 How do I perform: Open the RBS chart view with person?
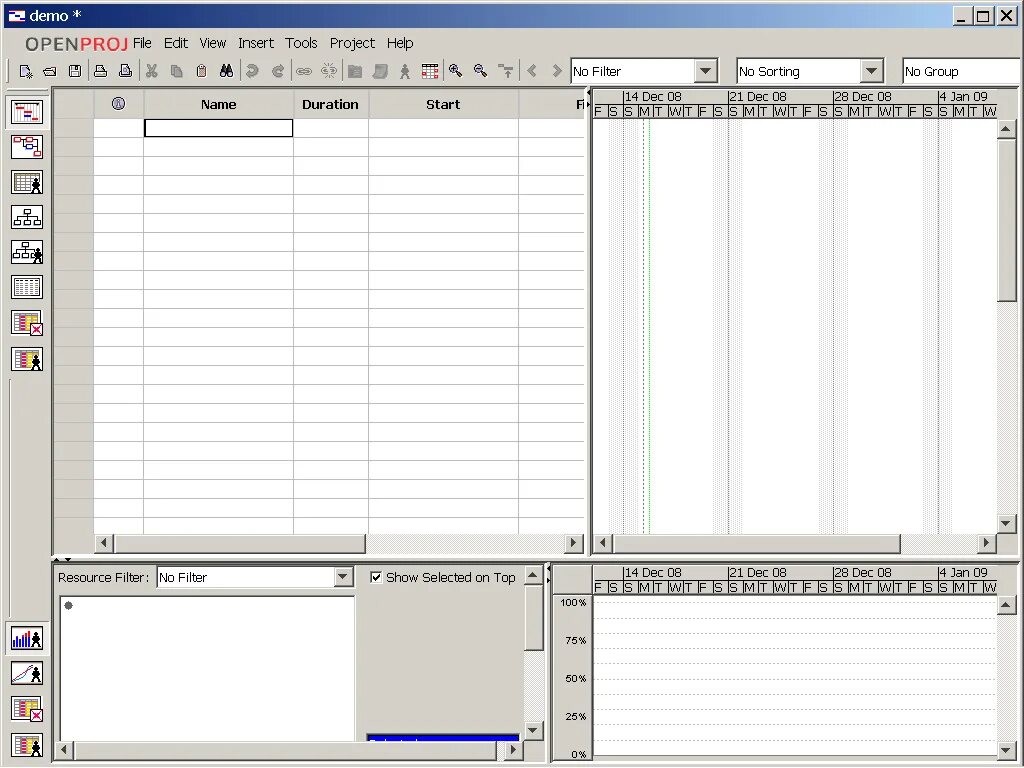coord(27,252)
